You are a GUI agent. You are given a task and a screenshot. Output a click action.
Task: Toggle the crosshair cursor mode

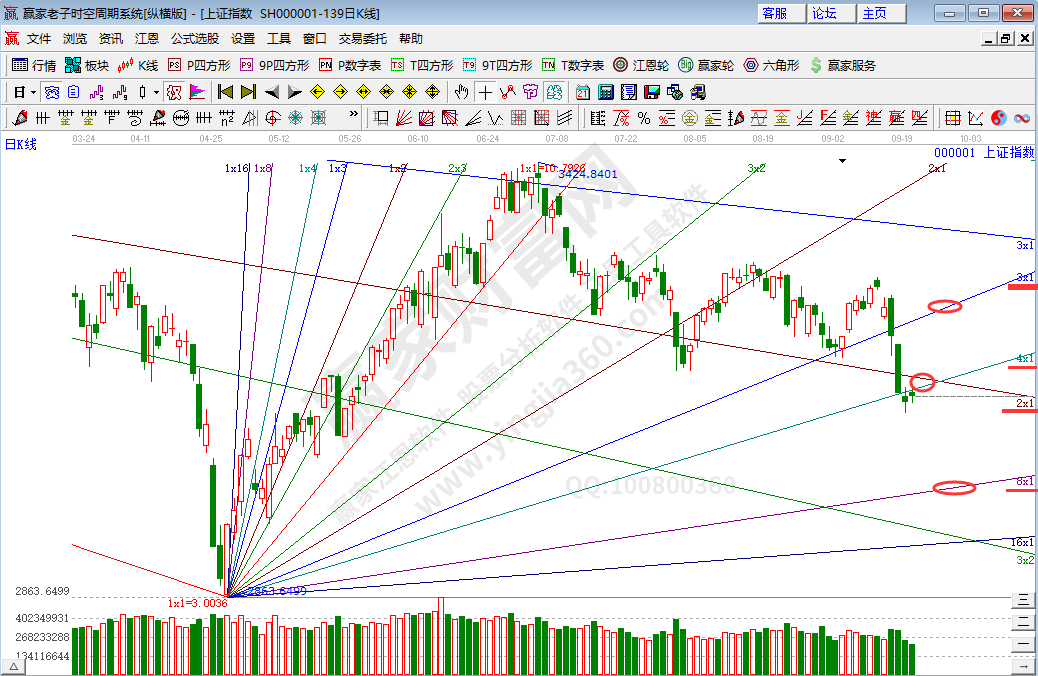485,92
